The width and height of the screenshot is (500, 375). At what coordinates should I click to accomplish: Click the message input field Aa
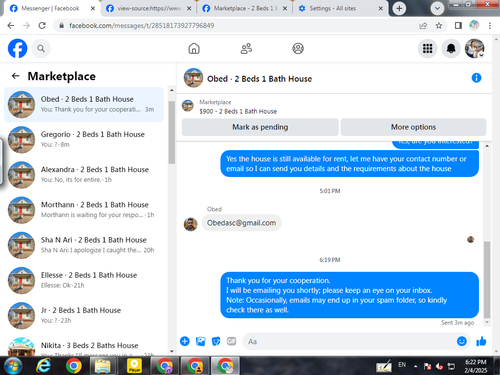(350, 341)
